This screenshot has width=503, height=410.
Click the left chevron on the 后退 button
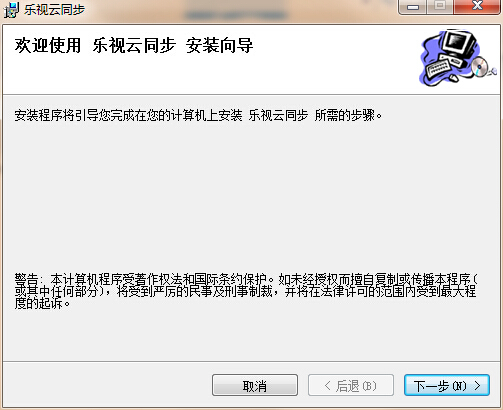[x=328, y=386]
